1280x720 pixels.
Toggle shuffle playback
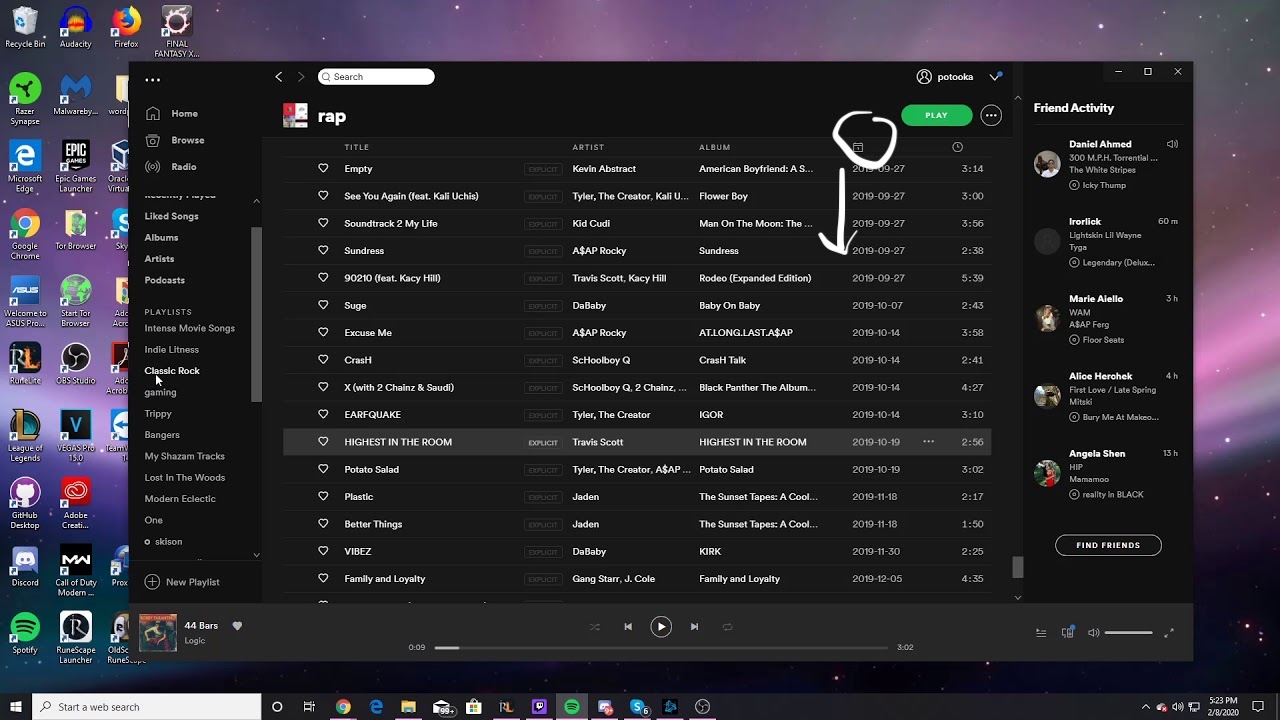(595, 627)
